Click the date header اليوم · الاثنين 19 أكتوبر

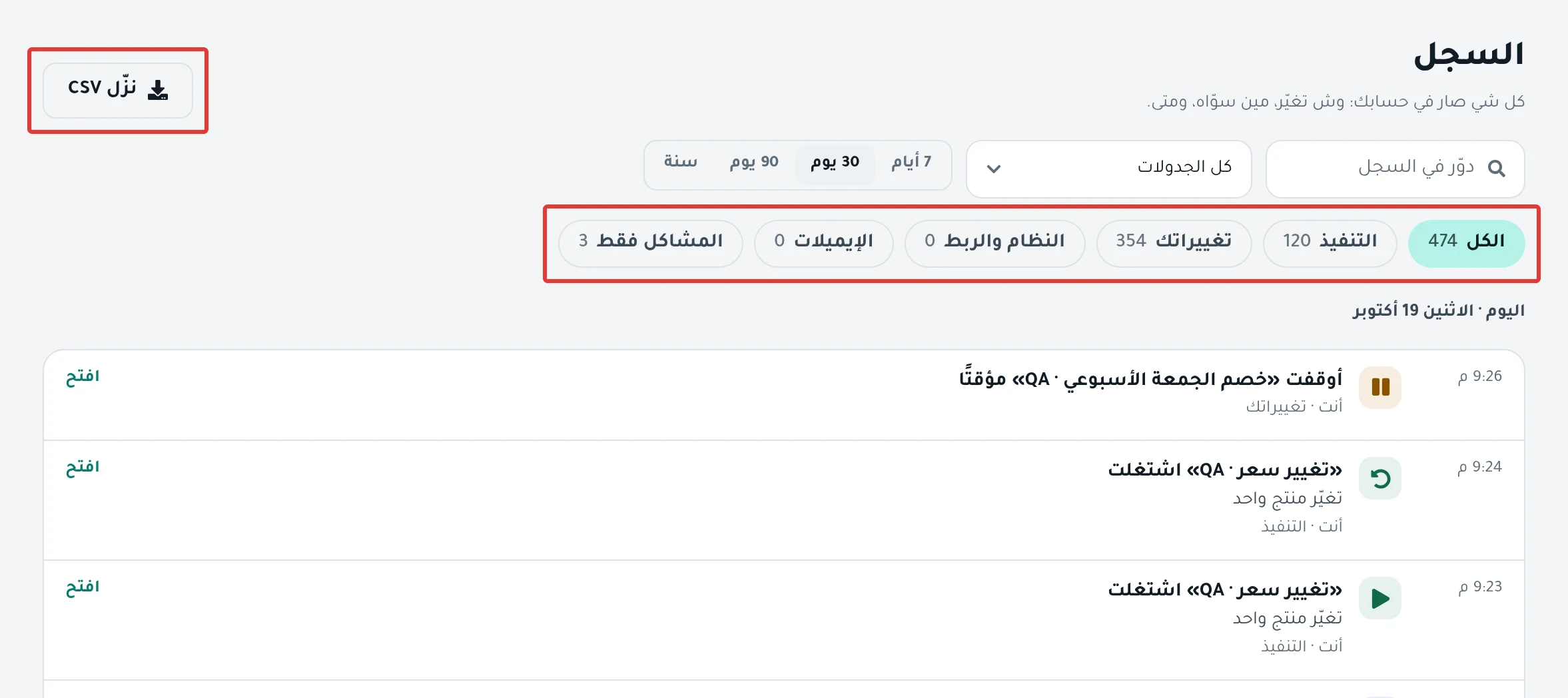(x=1438, y=310)
